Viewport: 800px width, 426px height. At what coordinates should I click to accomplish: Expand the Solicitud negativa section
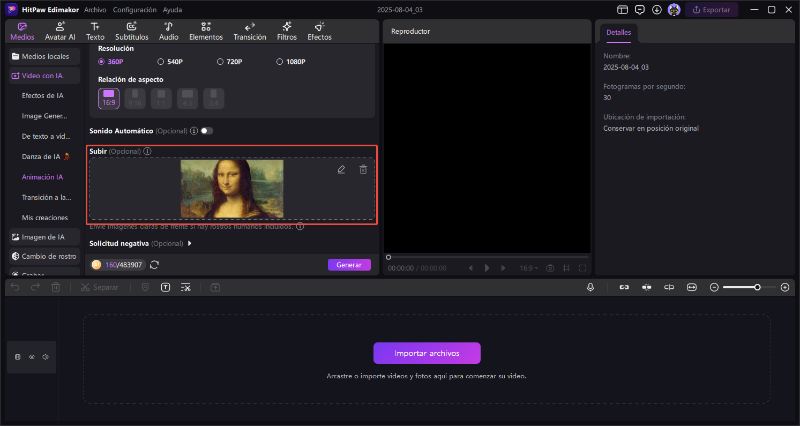coord(190,243)
